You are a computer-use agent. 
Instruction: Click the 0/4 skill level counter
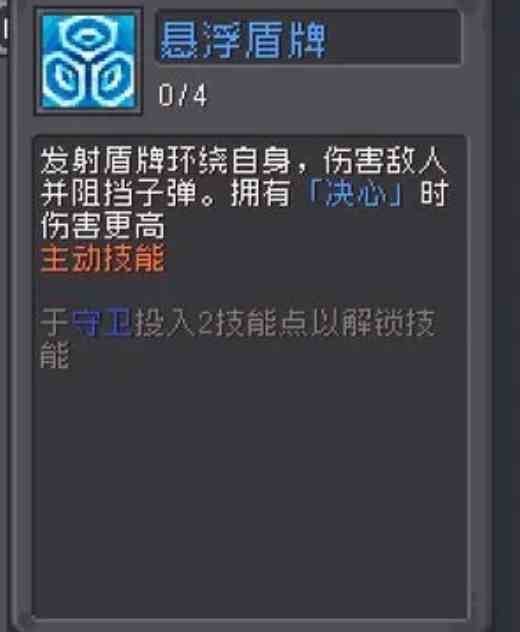click(183, 96)
